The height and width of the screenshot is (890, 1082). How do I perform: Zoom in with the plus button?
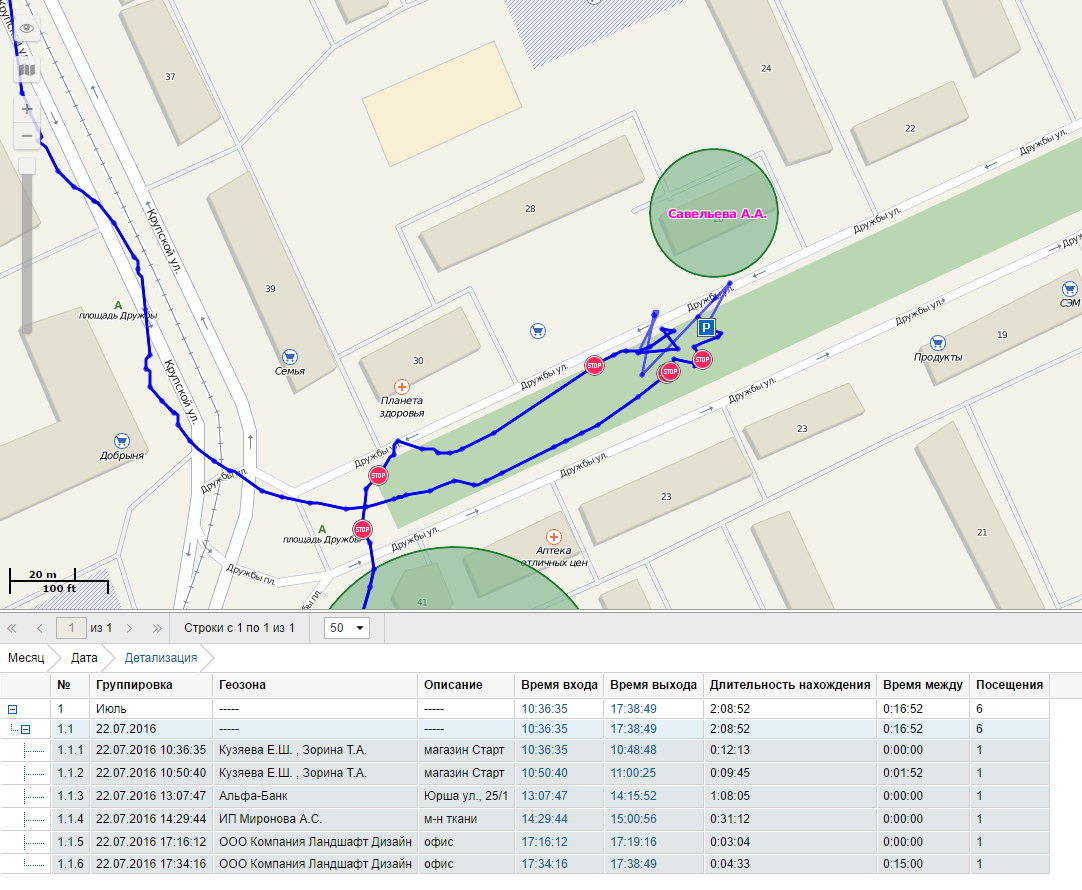pyautogui.click(x=27, y=108)
